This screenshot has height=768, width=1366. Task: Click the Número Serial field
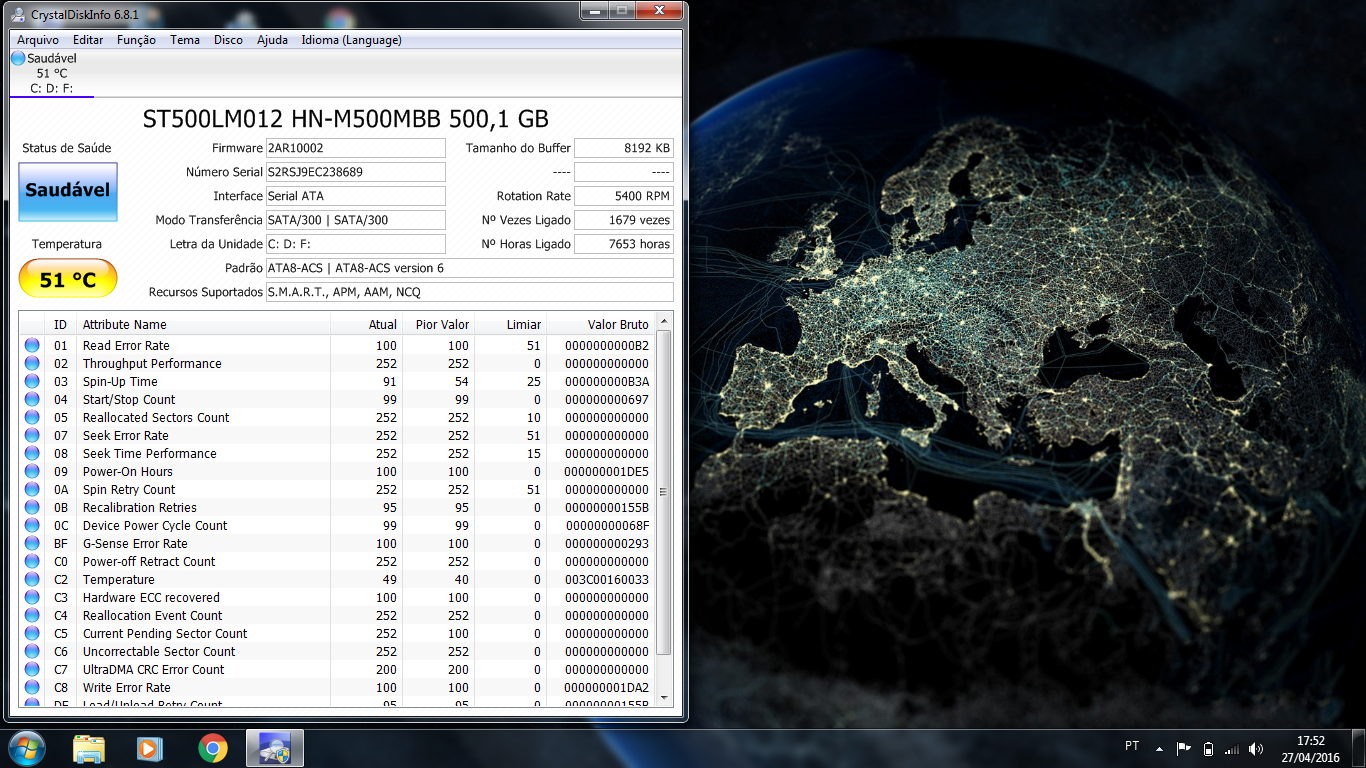click(x=355, y=172)
